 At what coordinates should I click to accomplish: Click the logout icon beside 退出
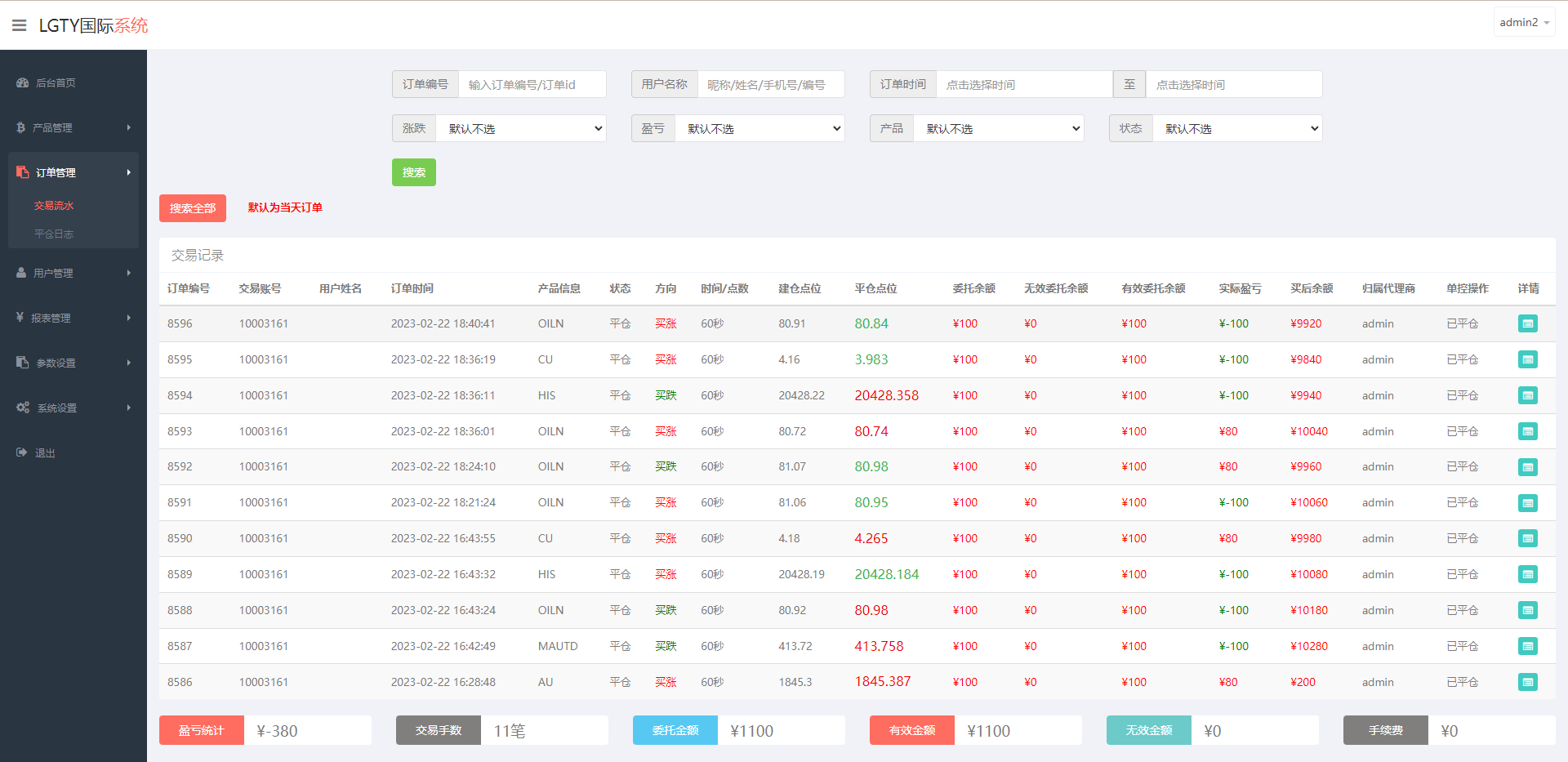22,452
